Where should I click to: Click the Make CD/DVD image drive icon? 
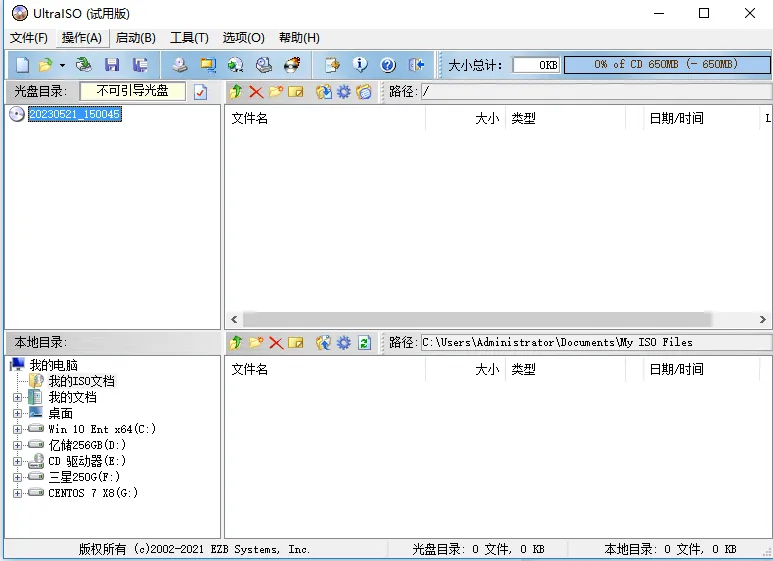coord(179,65)
